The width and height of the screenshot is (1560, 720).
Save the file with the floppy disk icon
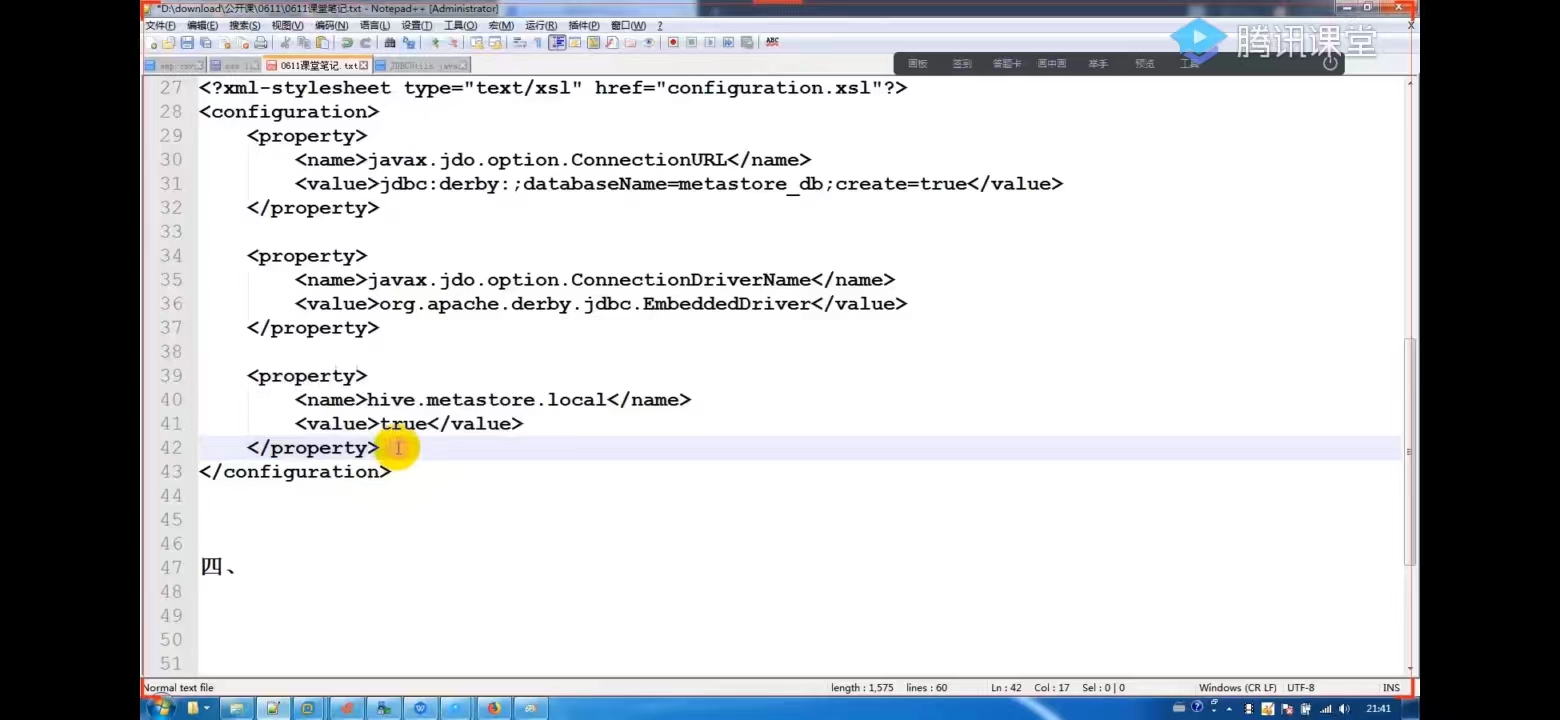point(187,43)
